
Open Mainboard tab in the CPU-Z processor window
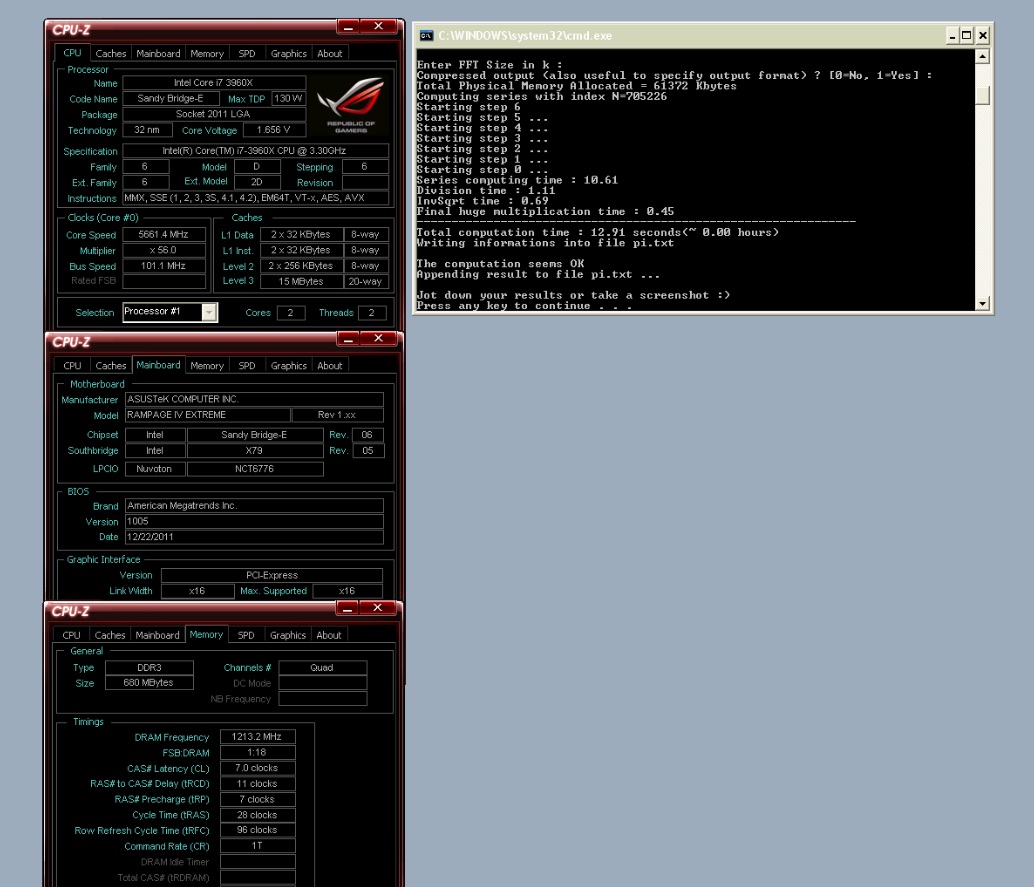(158, 53)
